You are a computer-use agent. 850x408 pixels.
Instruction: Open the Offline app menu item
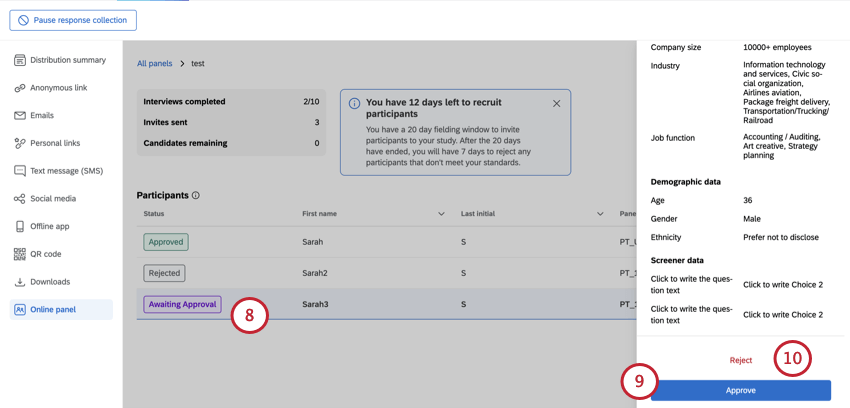[49, 227]
